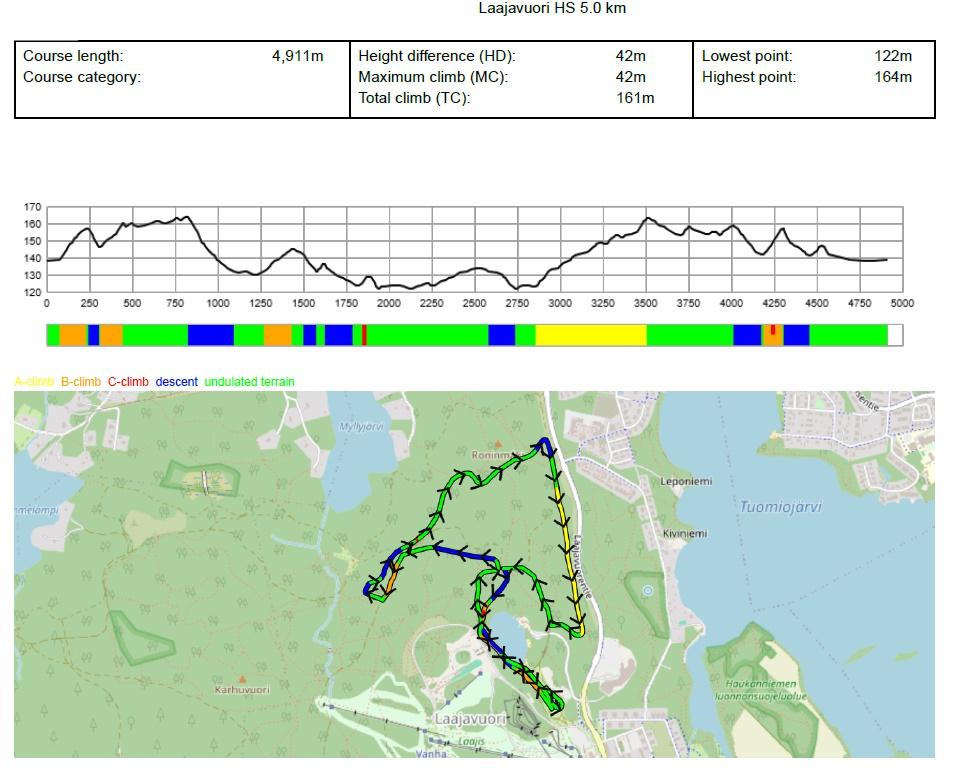Click the 2500 distance axis label

(474, 303)
